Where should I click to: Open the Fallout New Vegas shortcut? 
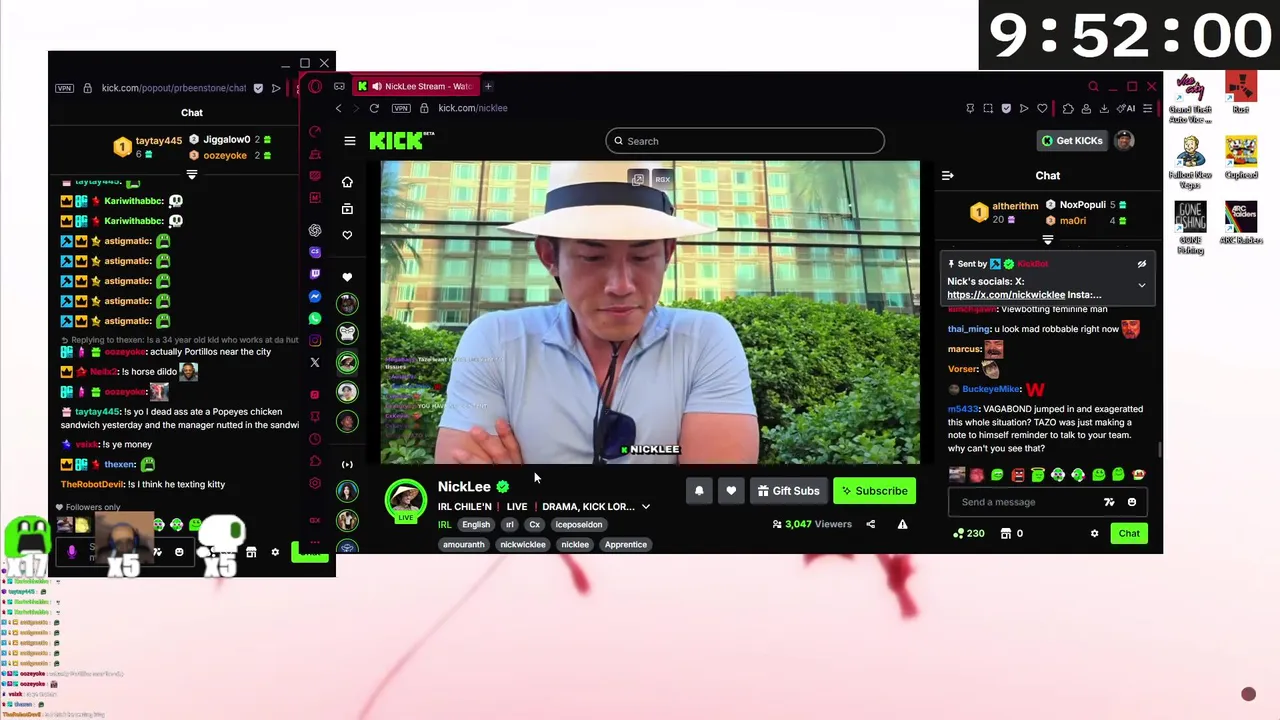click(x=1190, y=162)
